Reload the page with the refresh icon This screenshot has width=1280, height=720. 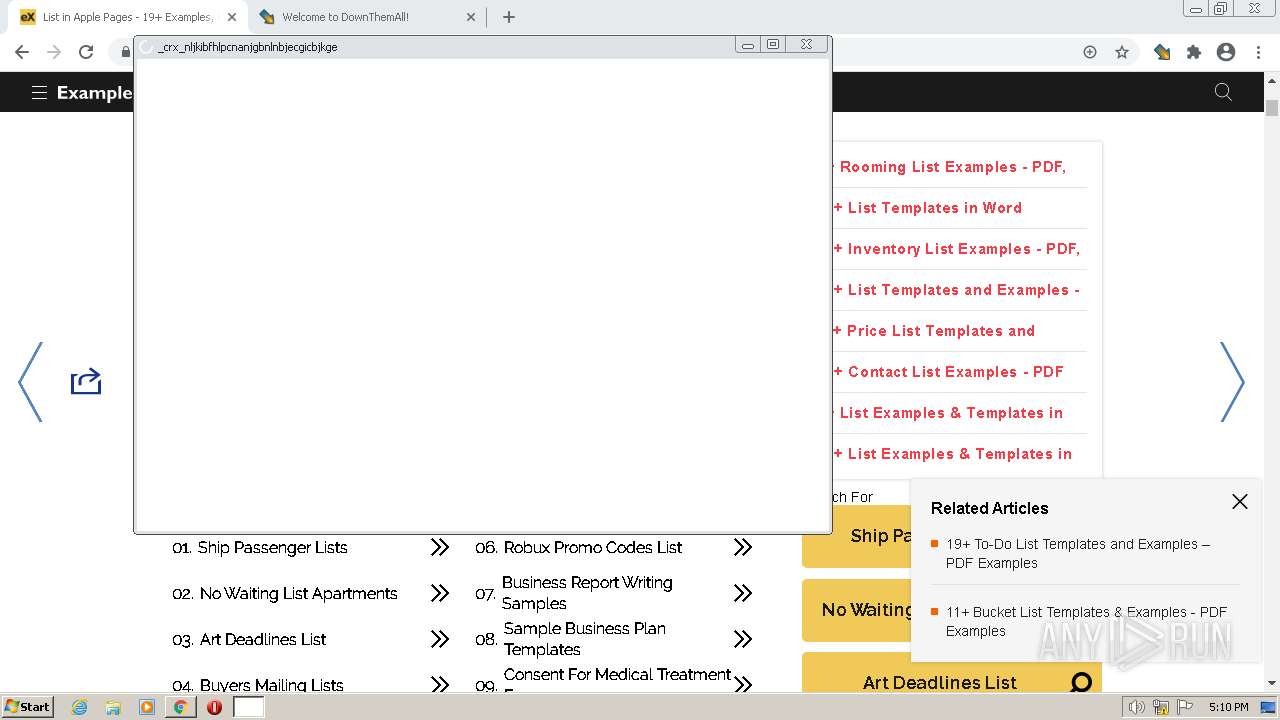point(86,52)
